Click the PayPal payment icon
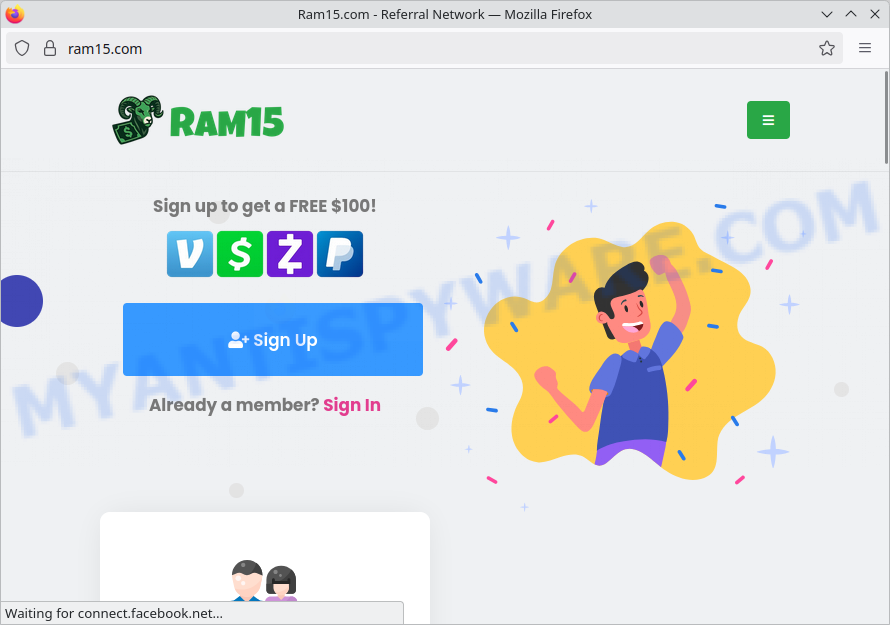The width and height of the screenshot is (890, 625). 340,254
